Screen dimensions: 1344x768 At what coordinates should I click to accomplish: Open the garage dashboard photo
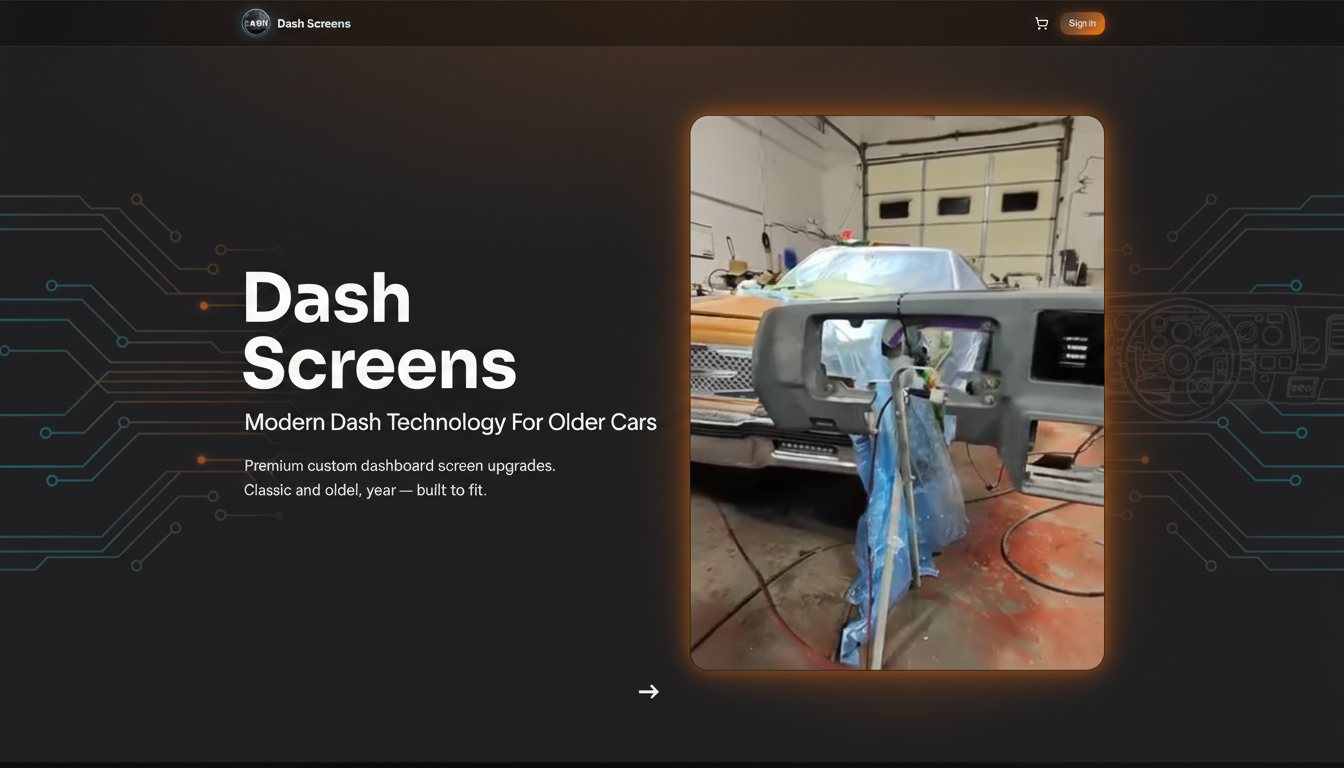(x=897, y=393)
